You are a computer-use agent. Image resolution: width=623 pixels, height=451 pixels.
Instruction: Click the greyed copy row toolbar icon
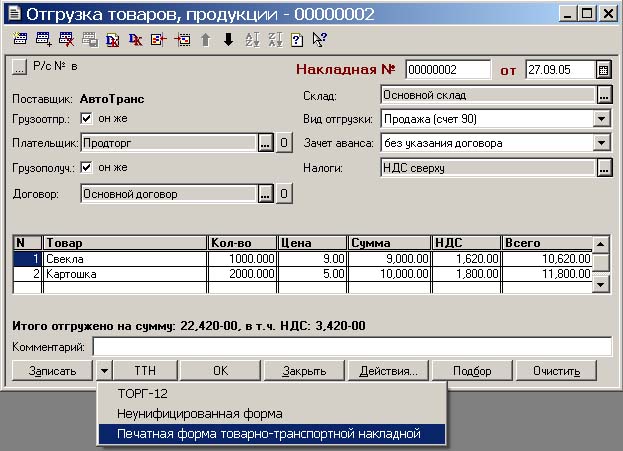coord(90,40)
